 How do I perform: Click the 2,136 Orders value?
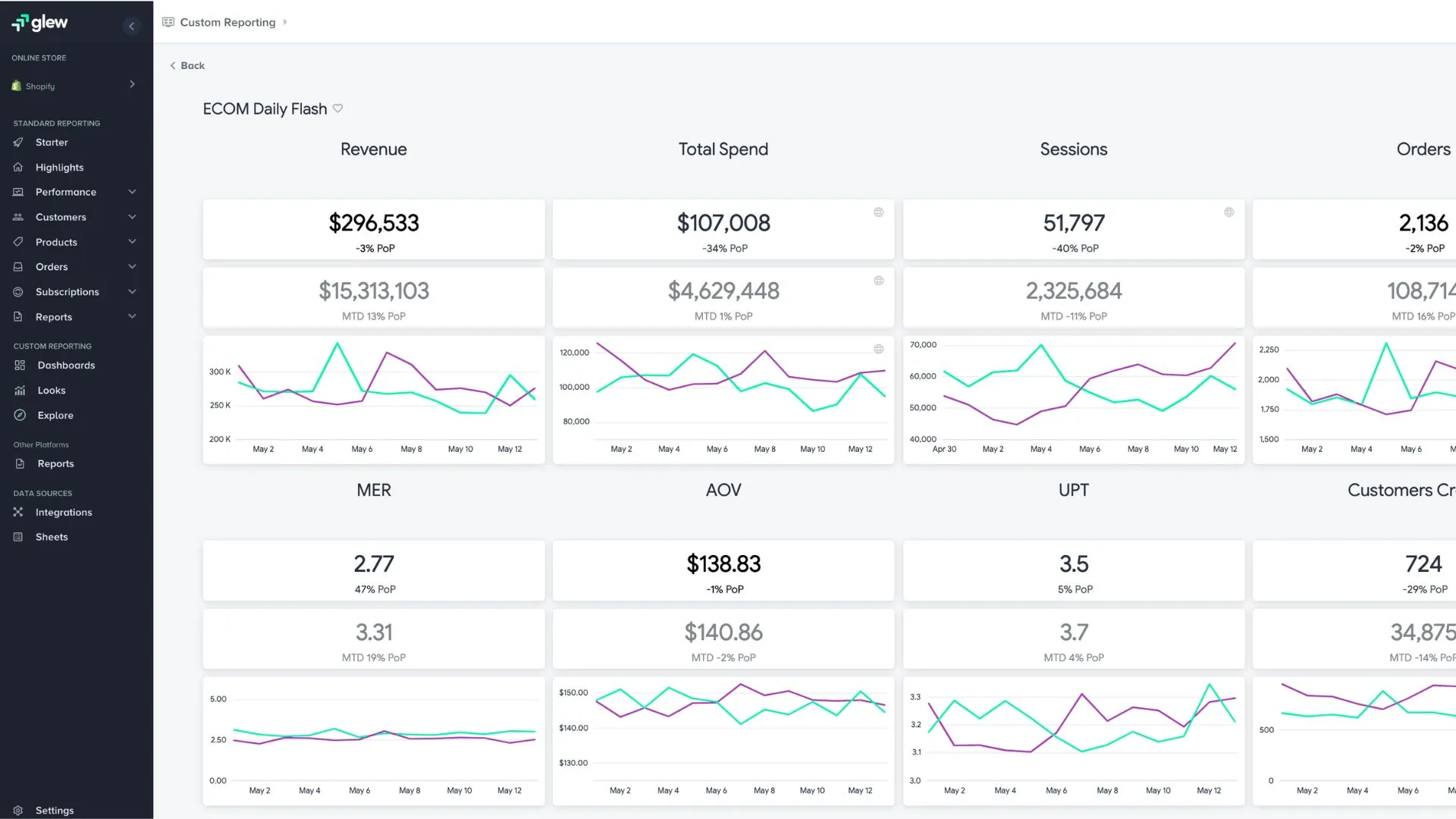pos(1423,223)
